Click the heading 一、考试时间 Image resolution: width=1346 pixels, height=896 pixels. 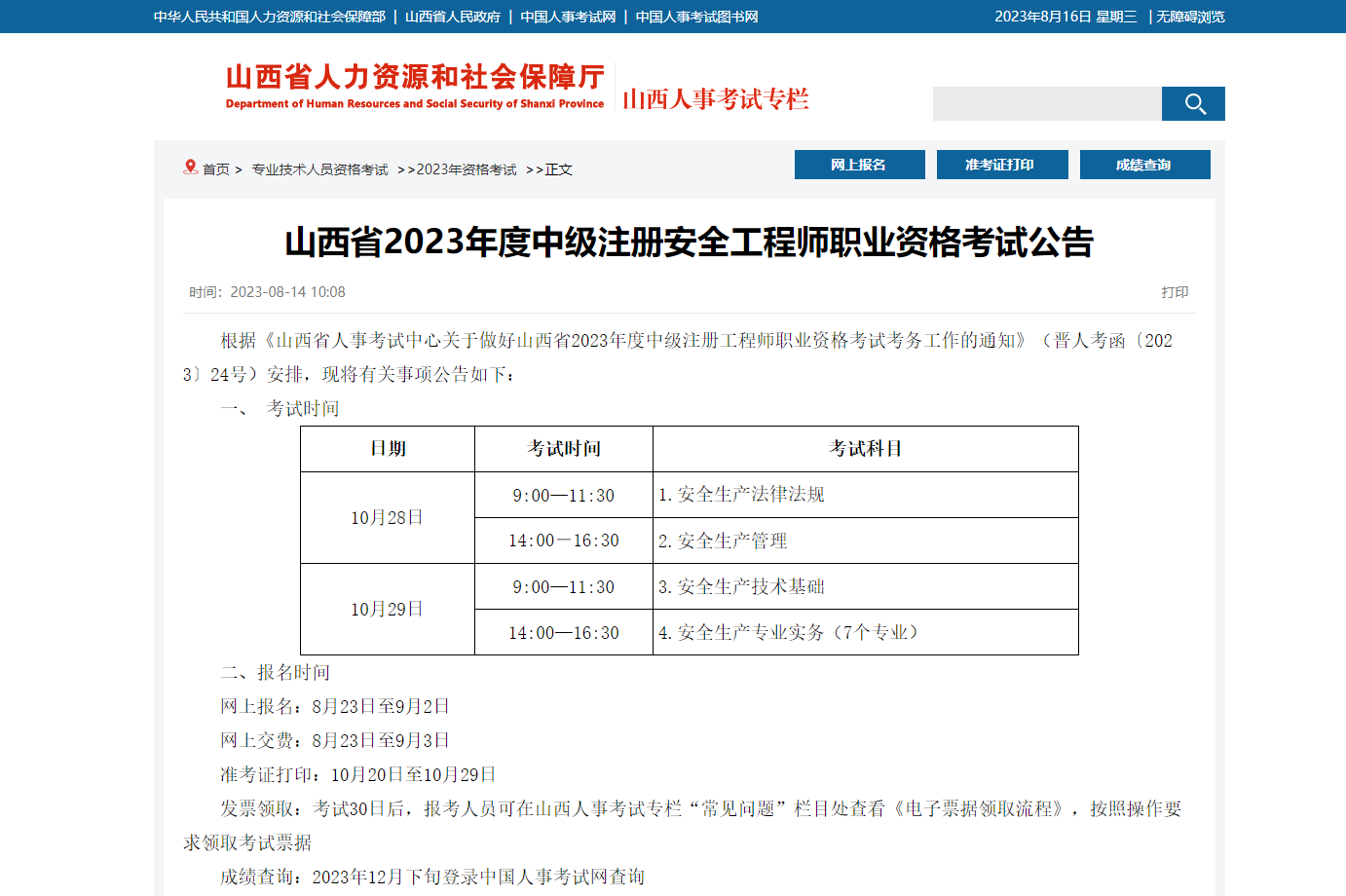pos(280,408)
